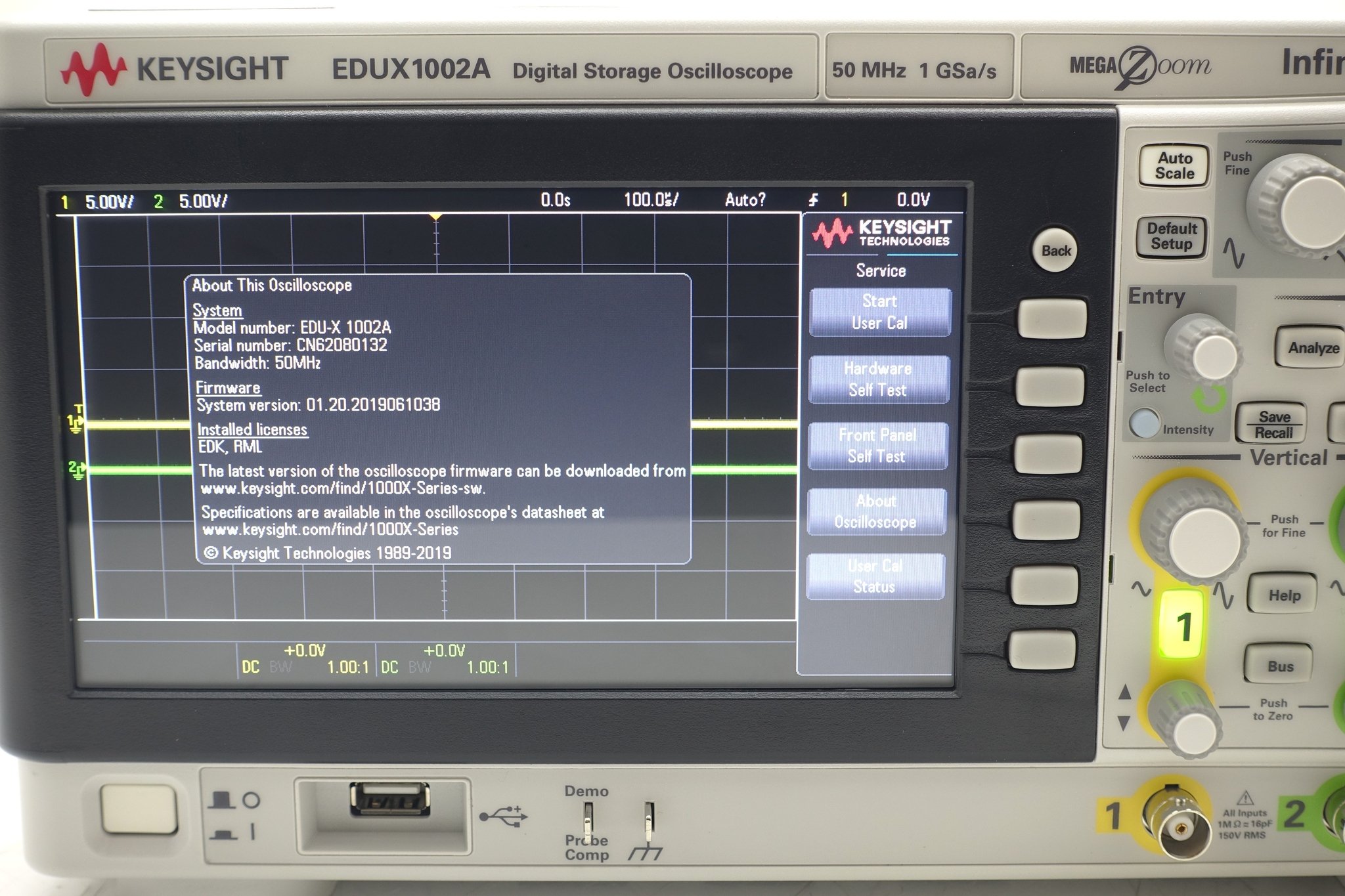This screenshot has width=1345, height=896.
Task: Tap channel 1 5.00V/ scale readout
Action: point(109,202)
